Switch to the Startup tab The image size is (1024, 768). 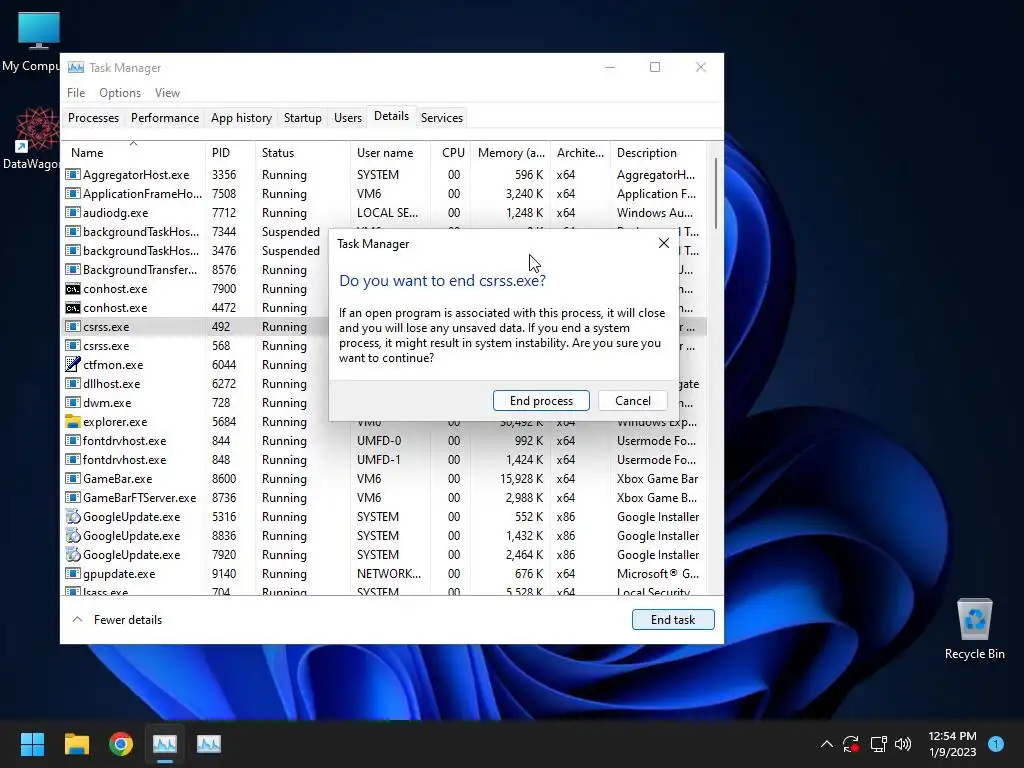pos(302,118)
